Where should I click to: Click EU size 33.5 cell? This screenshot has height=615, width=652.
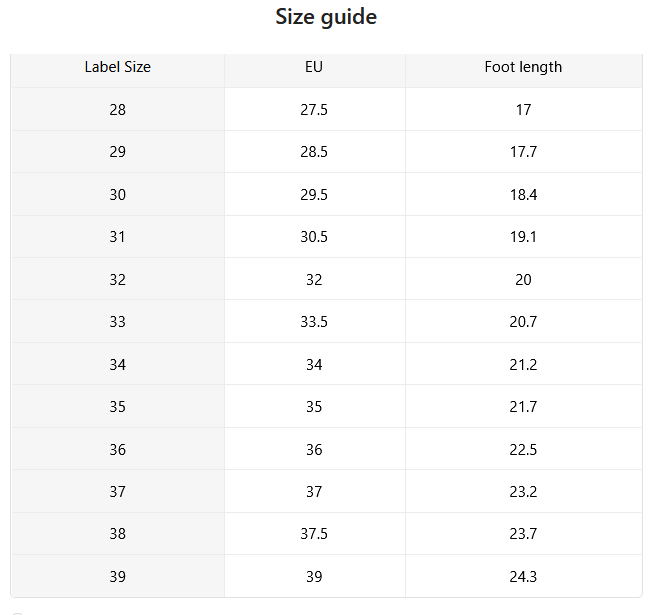pyautogui.click(x=314, y=321)
